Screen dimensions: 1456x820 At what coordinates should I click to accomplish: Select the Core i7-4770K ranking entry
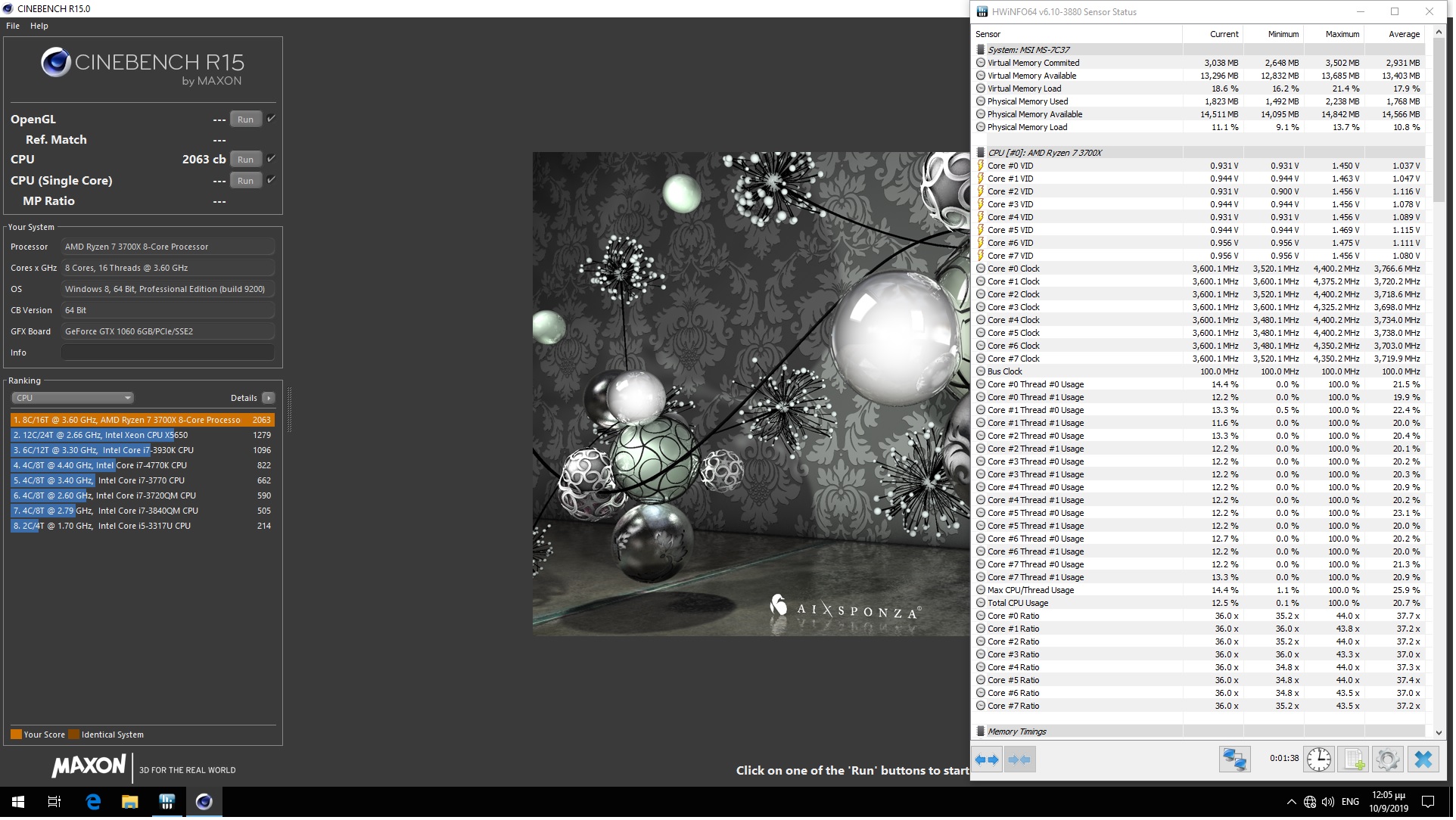pyautogui.click(x=142, y=466)
